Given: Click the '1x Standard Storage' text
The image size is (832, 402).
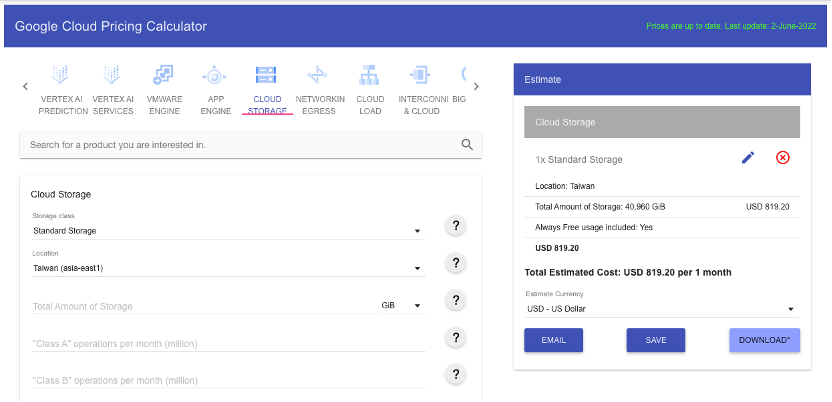Looking at the screenshot, I should (x=579, y=160).
